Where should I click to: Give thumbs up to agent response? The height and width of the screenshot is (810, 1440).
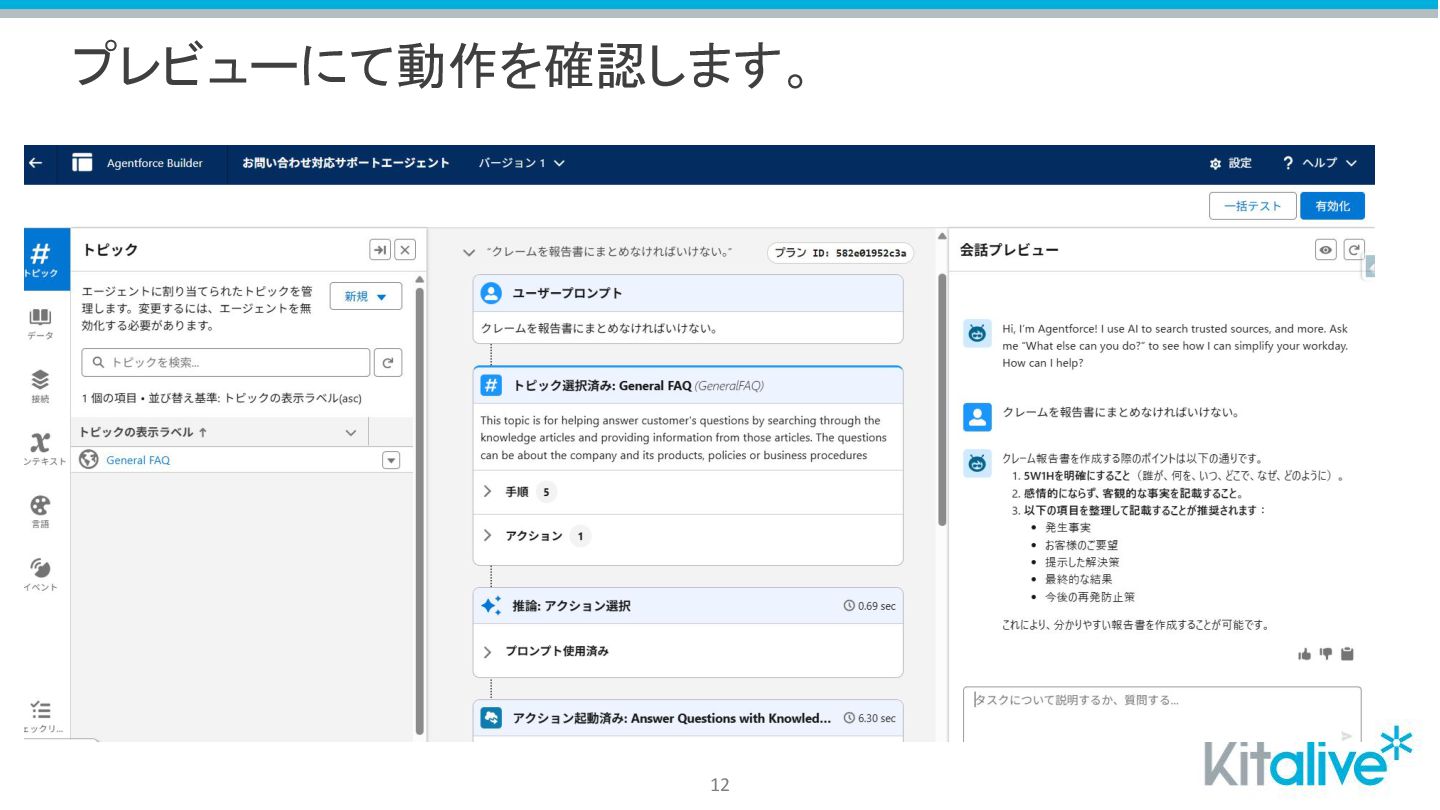(1304, 654)
